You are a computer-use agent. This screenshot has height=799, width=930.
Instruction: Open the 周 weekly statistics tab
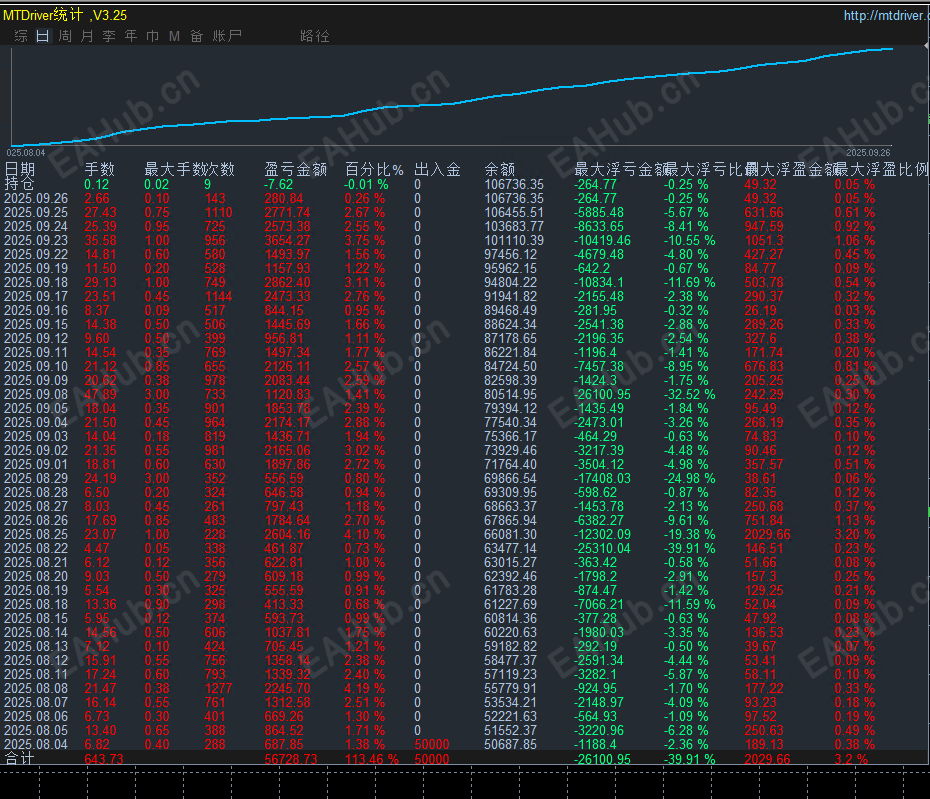65,36
